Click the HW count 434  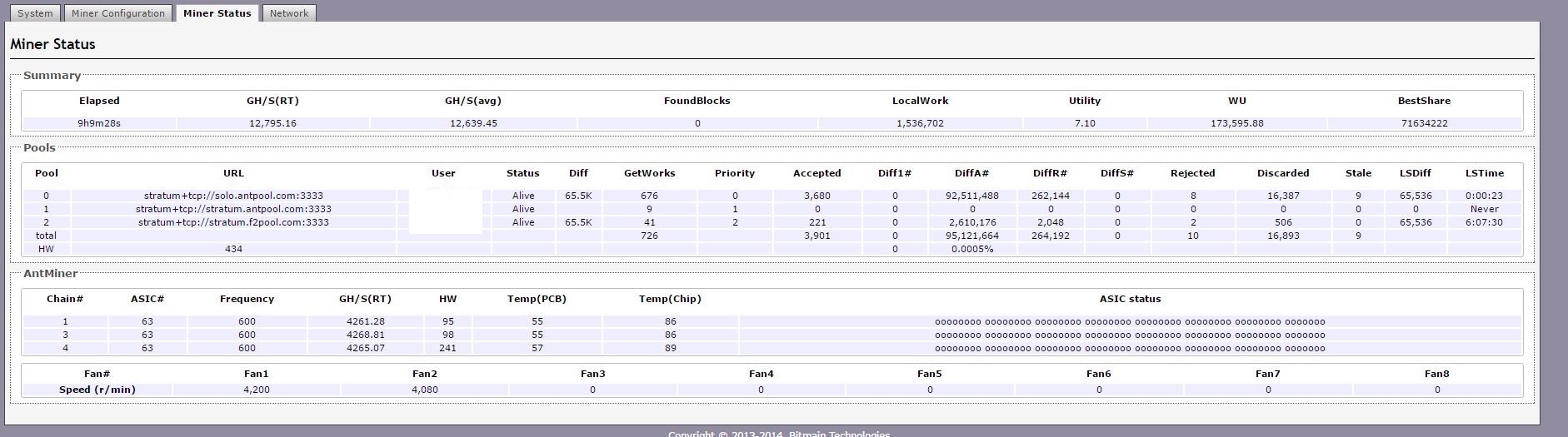pyautogui.click(x=233, y=249)
